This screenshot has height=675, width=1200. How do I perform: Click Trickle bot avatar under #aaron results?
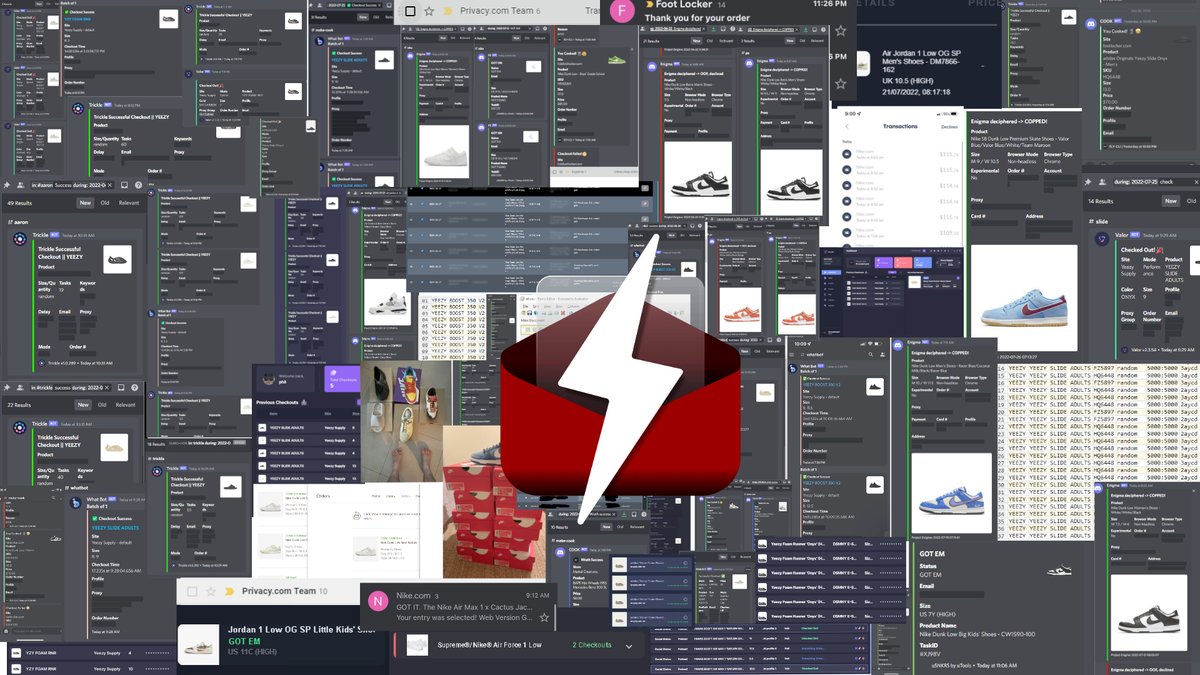coord(19,239)
